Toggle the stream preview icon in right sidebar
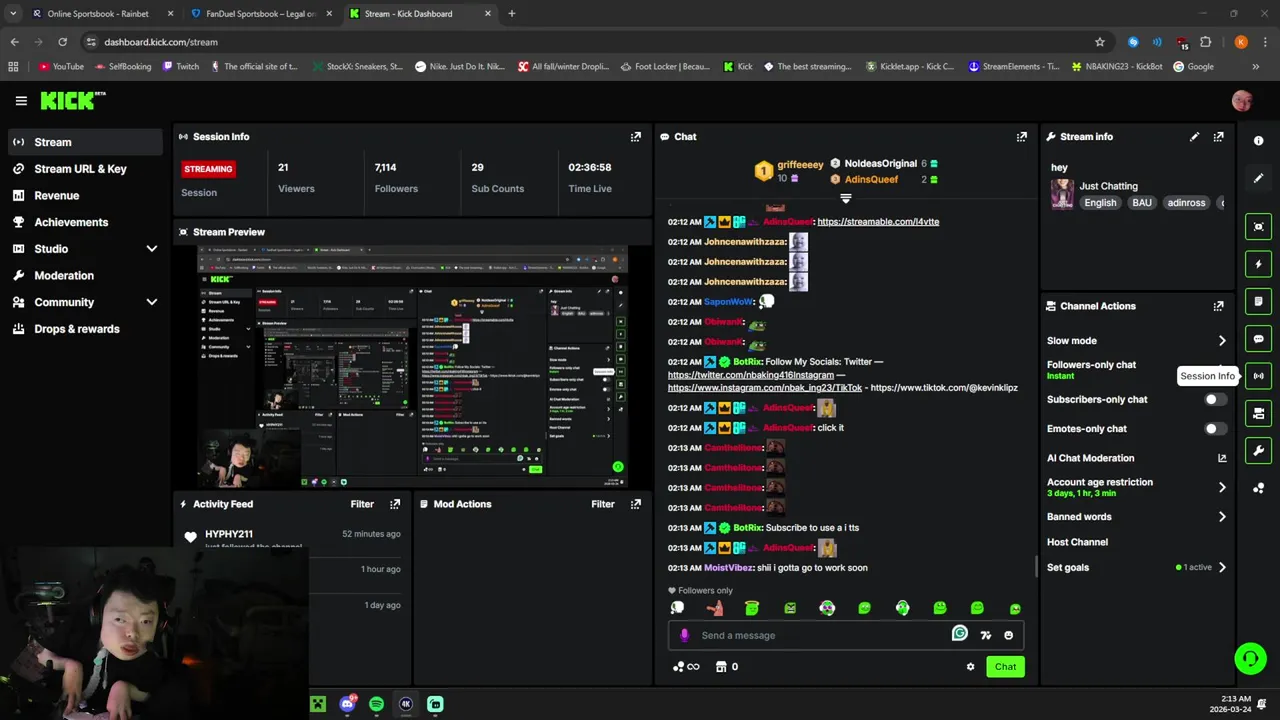 click(x=1258, y=227)
